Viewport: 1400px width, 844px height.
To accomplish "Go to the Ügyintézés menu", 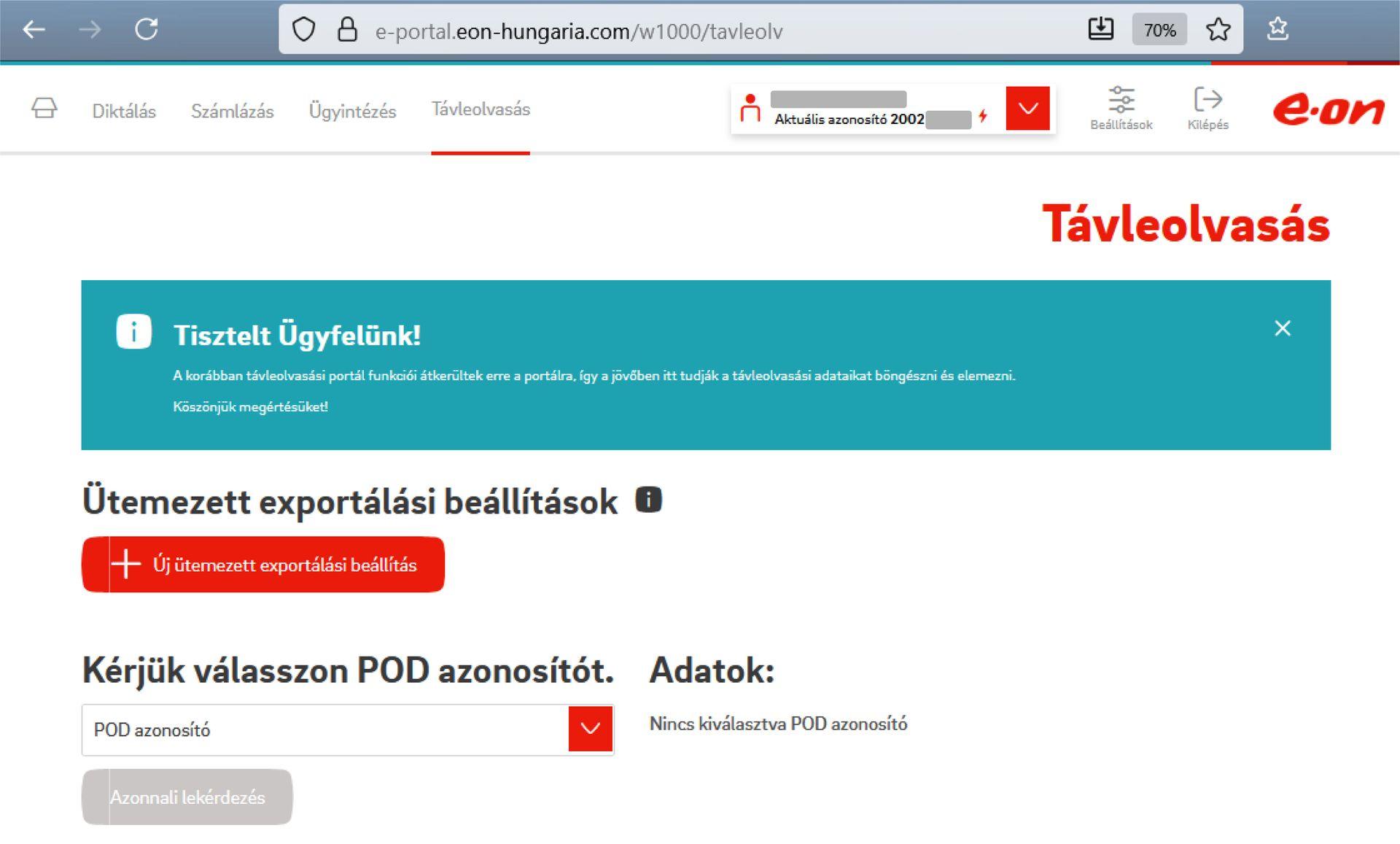I will [x=352, y=111].
